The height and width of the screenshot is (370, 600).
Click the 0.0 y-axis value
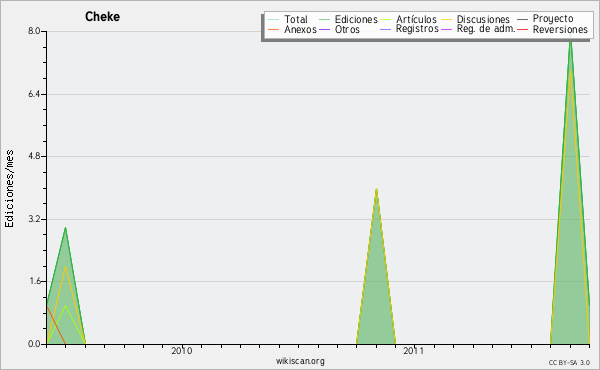34,344
